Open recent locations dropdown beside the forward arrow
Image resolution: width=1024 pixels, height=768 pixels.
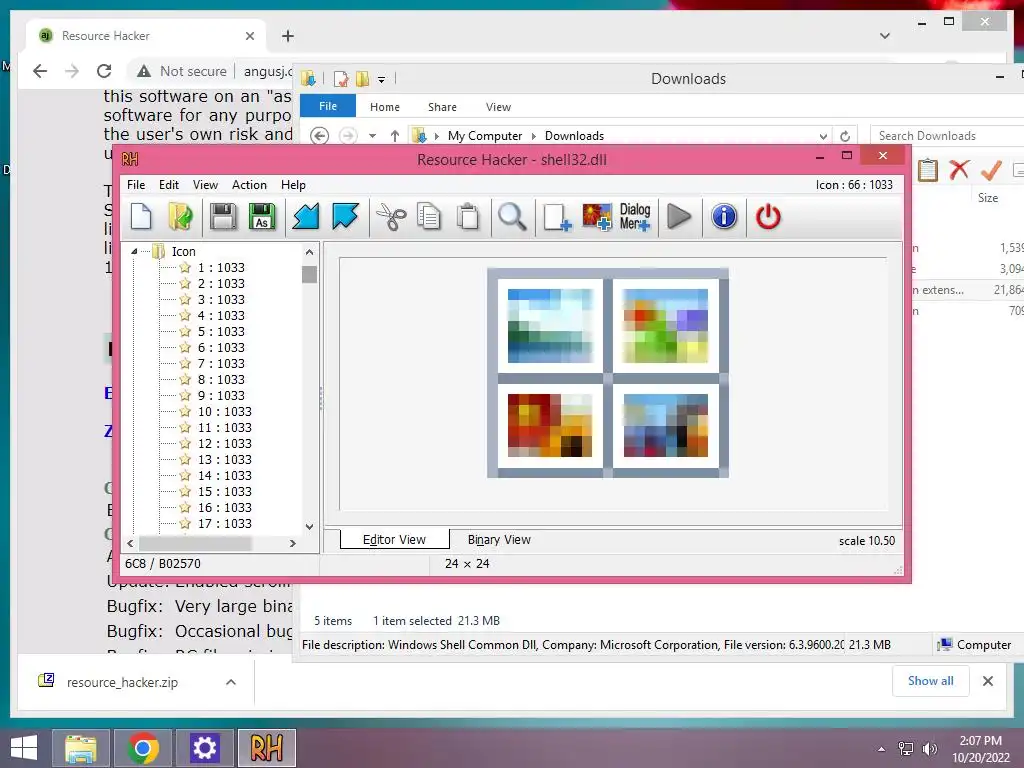click(x=372, y=136)
